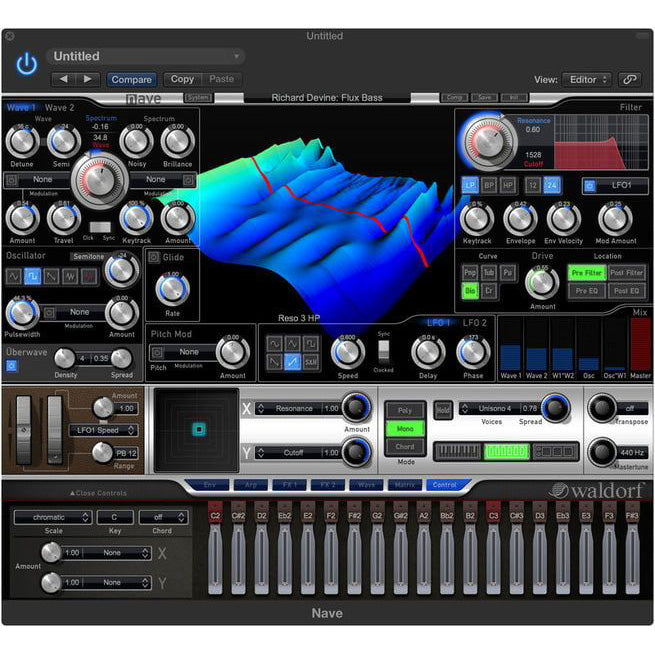Select the S&H LFO shape icon
Screen dimensions: 655x655
311,362
